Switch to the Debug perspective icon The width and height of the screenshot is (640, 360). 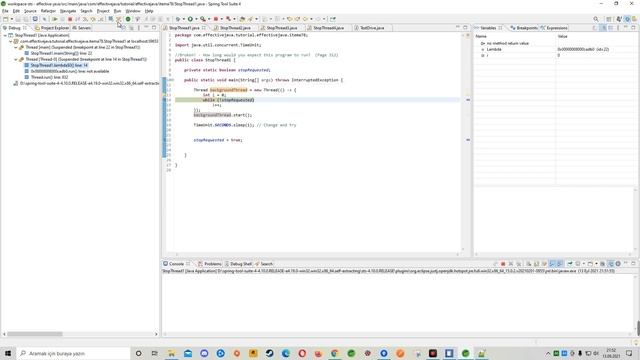coord(627,19)
